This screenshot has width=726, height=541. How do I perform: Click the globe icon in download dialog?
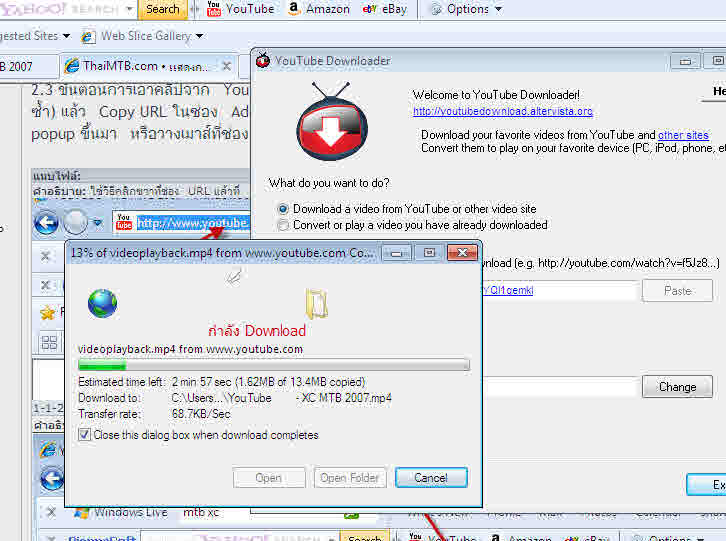pos(102,303)
